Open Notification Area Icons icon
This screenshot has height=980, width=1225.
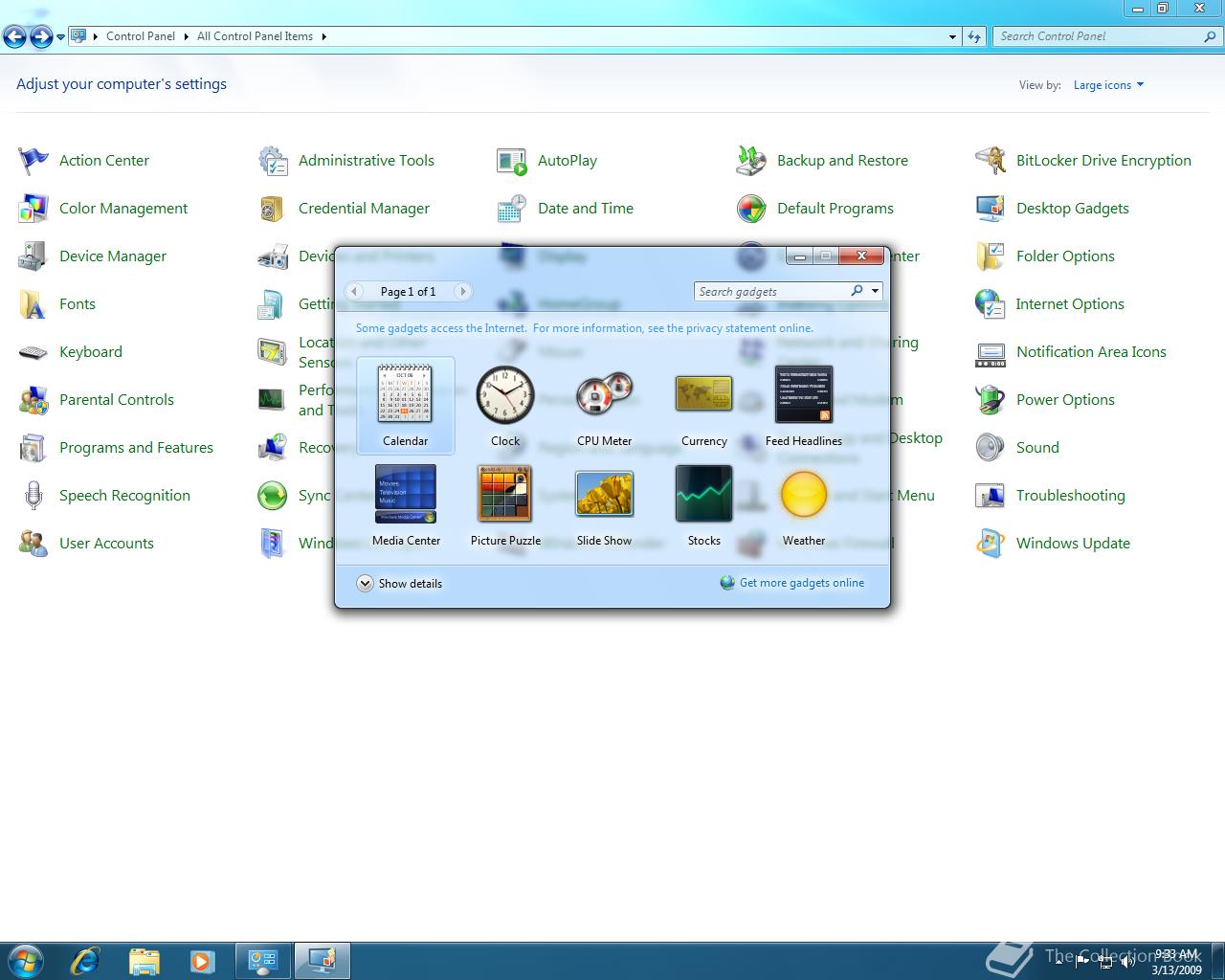click(x=991, y=354)
